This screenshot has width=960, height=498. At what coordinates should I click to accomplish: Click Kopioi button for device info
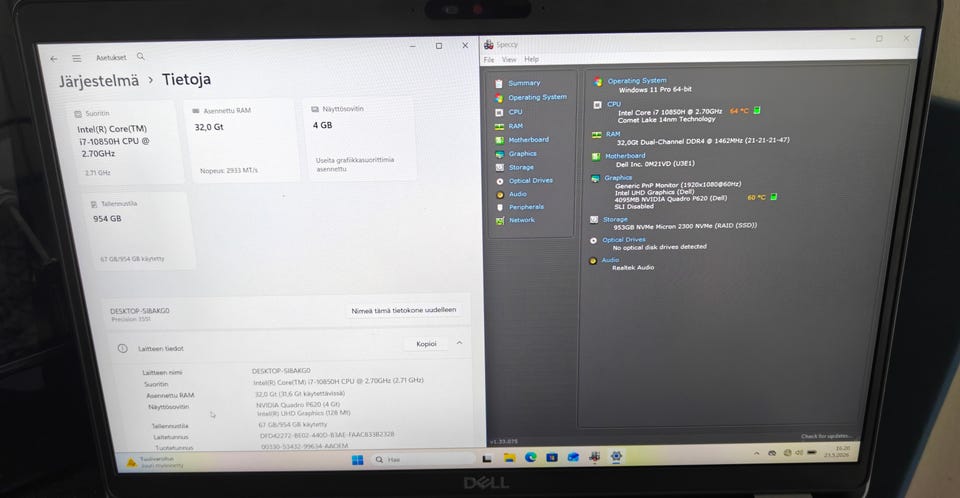(x=426, y=344)
